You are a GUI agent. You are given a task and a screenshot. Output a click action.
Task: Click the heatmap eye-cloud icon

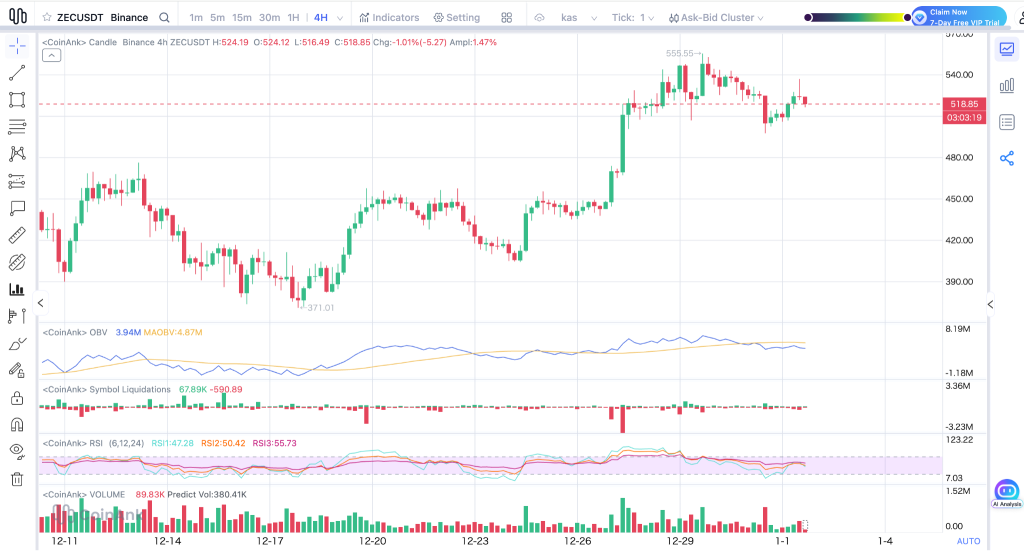tap(539, 18)
